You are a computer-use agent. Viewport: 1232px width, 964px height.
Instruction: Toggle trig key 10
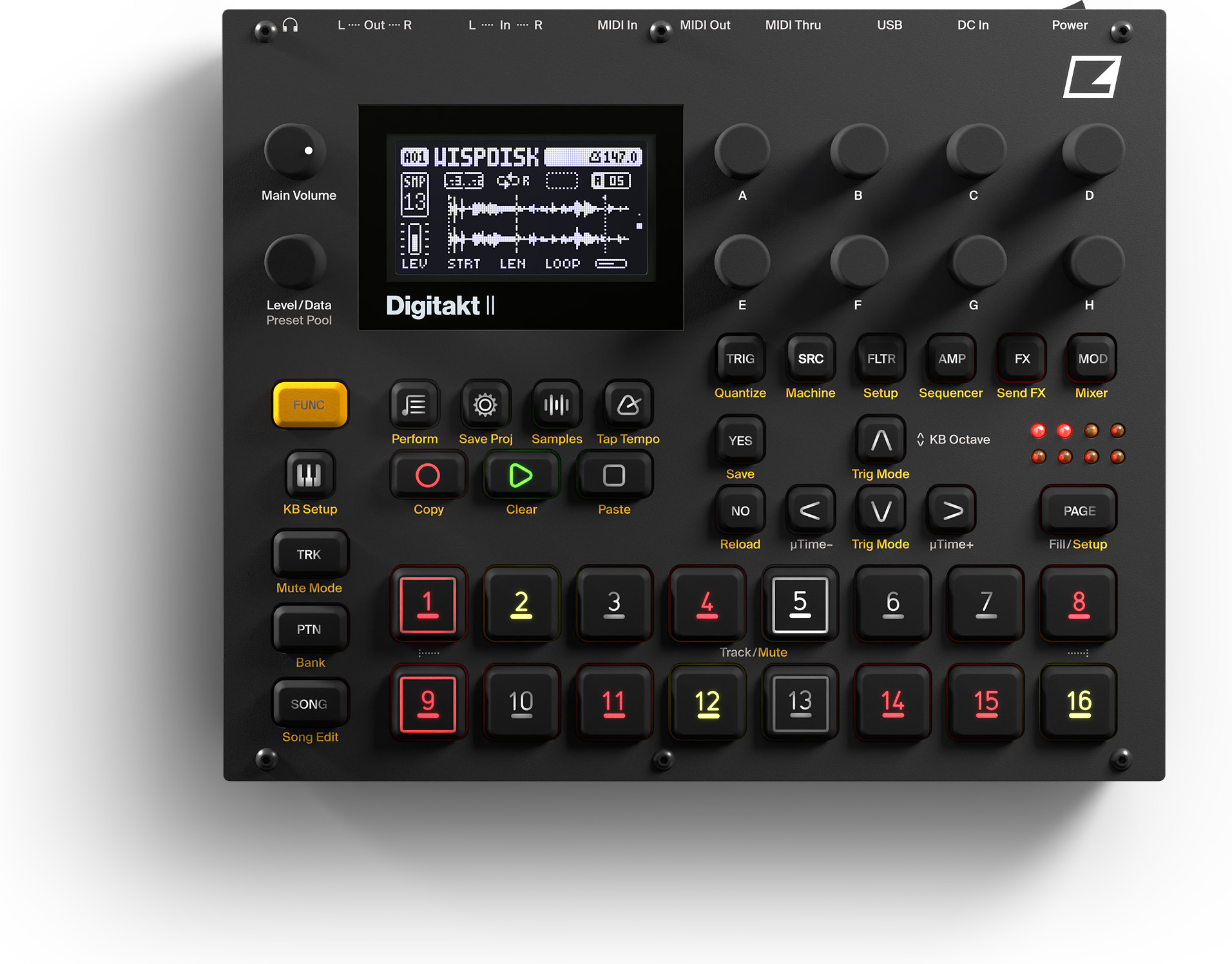click(521, 703)
